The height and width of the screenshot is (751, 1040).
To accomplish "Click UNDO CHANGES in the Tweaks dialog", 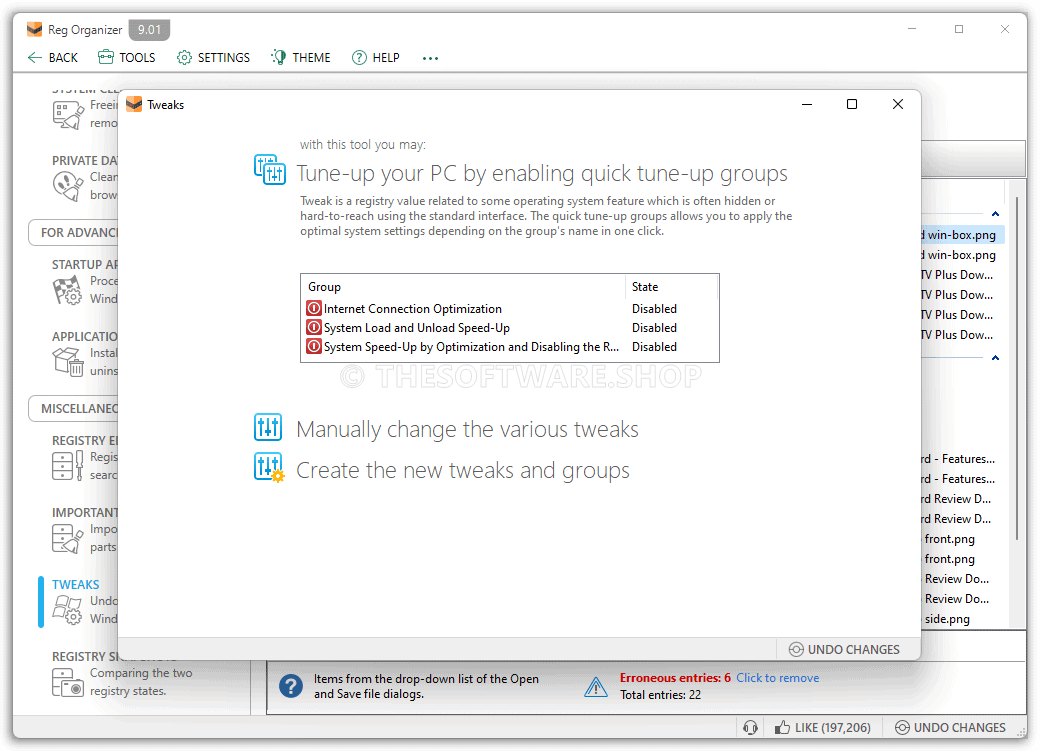I will coord(844,649).
